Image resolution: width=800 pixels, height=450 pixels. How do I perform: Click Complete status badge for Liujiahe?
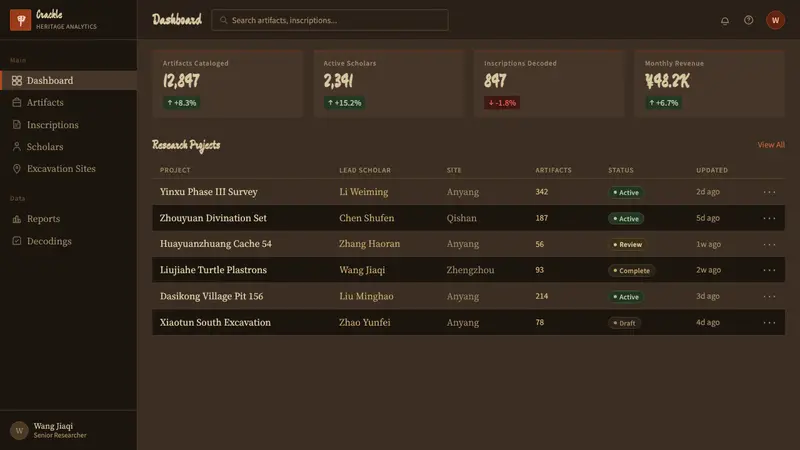pyautogui.click(x=631, y=270)
